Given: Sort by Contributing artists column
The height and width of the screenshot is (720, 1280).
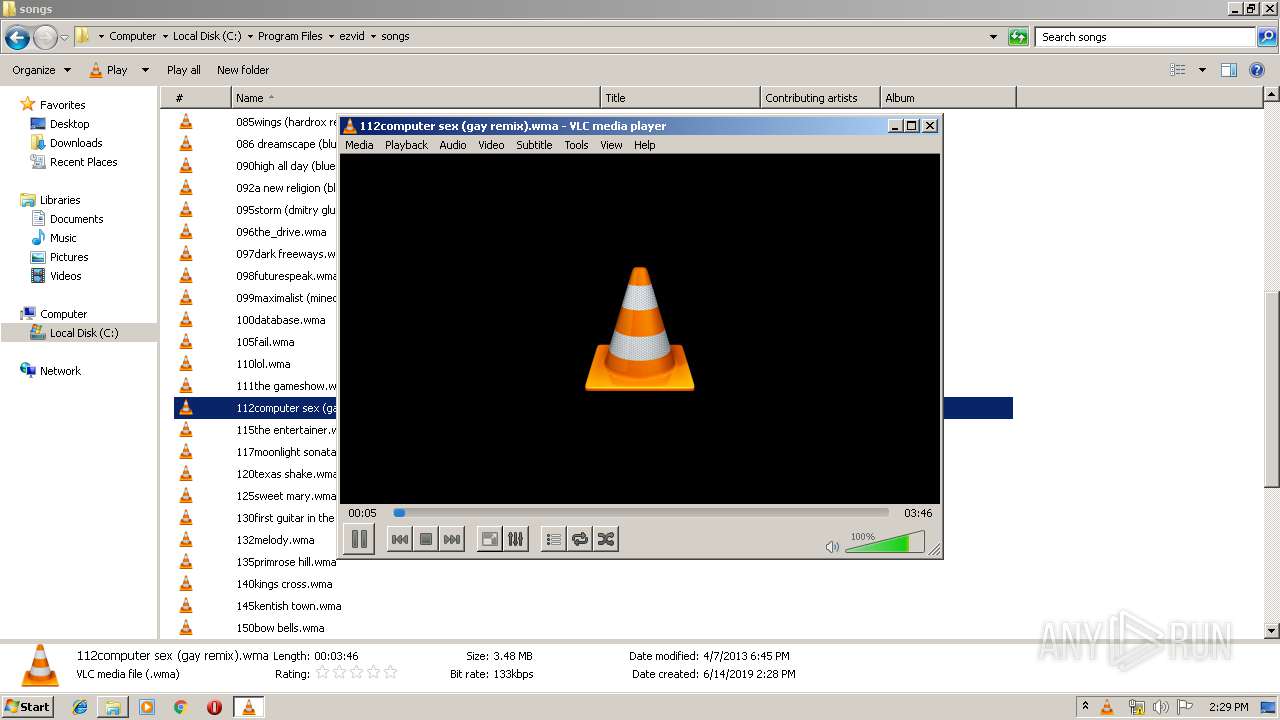Looking at the screenshot, I should 821,98.
